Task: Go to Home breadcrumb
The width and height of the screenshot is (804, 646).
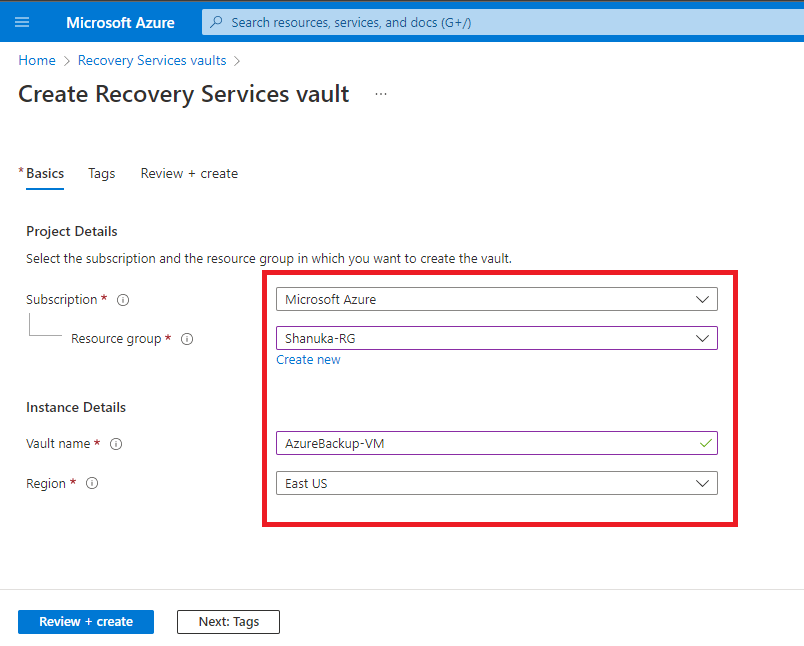Action: [37, 60]
